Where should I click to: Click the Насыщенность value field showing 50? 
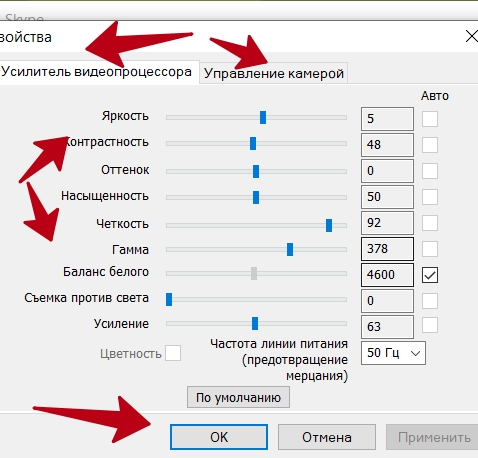[387, 197]
